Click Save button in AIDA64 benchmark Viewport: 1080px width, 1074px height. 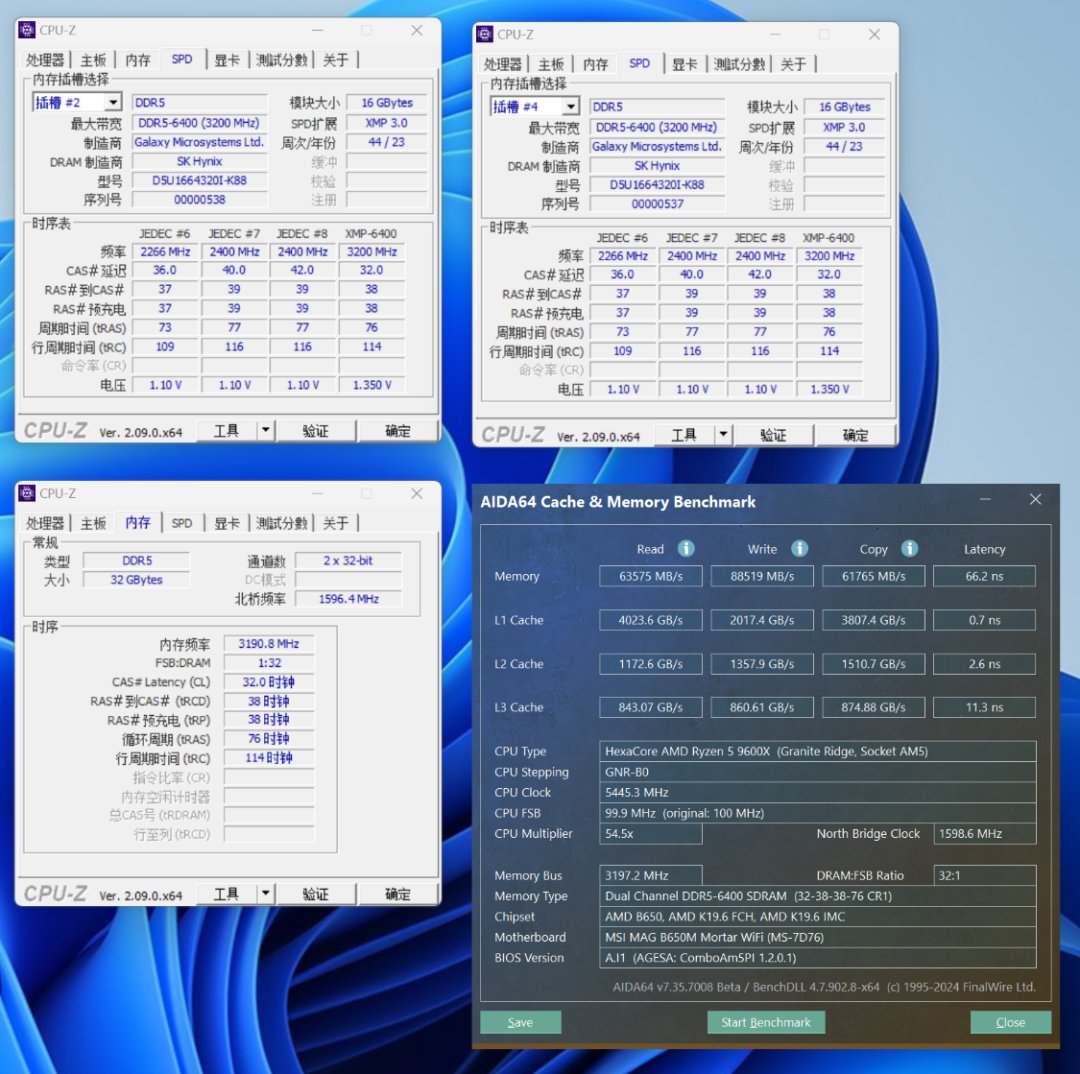pyautogui.click(x=520, y=1022)
